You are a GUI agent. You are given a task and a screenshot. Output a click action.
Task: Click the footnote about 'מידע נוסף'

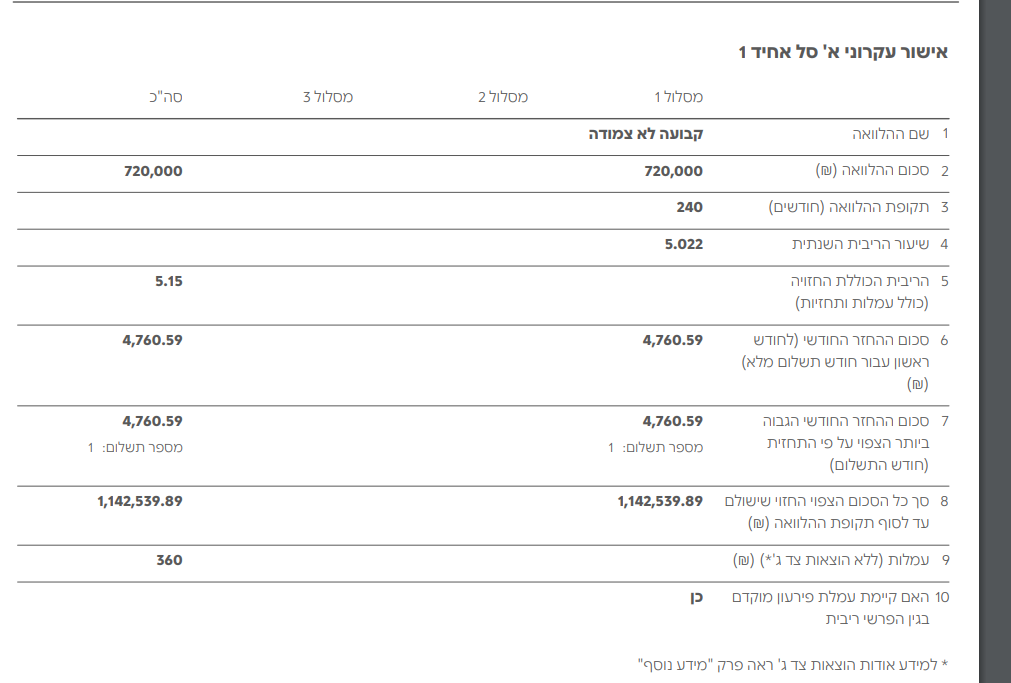click(792, 663)
